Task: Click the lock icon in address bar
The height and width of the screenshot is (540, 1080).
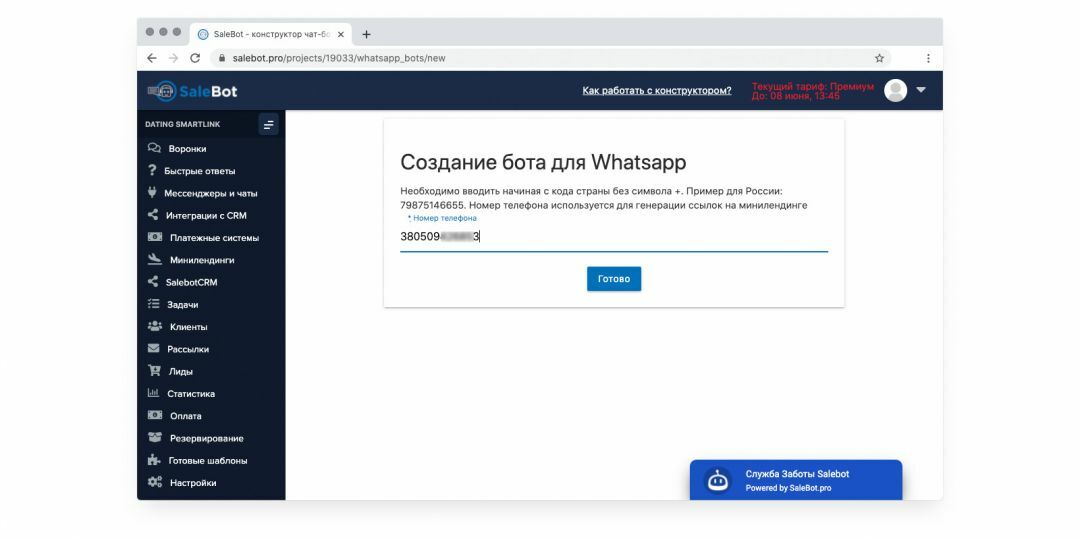Action: pos(222,59)
